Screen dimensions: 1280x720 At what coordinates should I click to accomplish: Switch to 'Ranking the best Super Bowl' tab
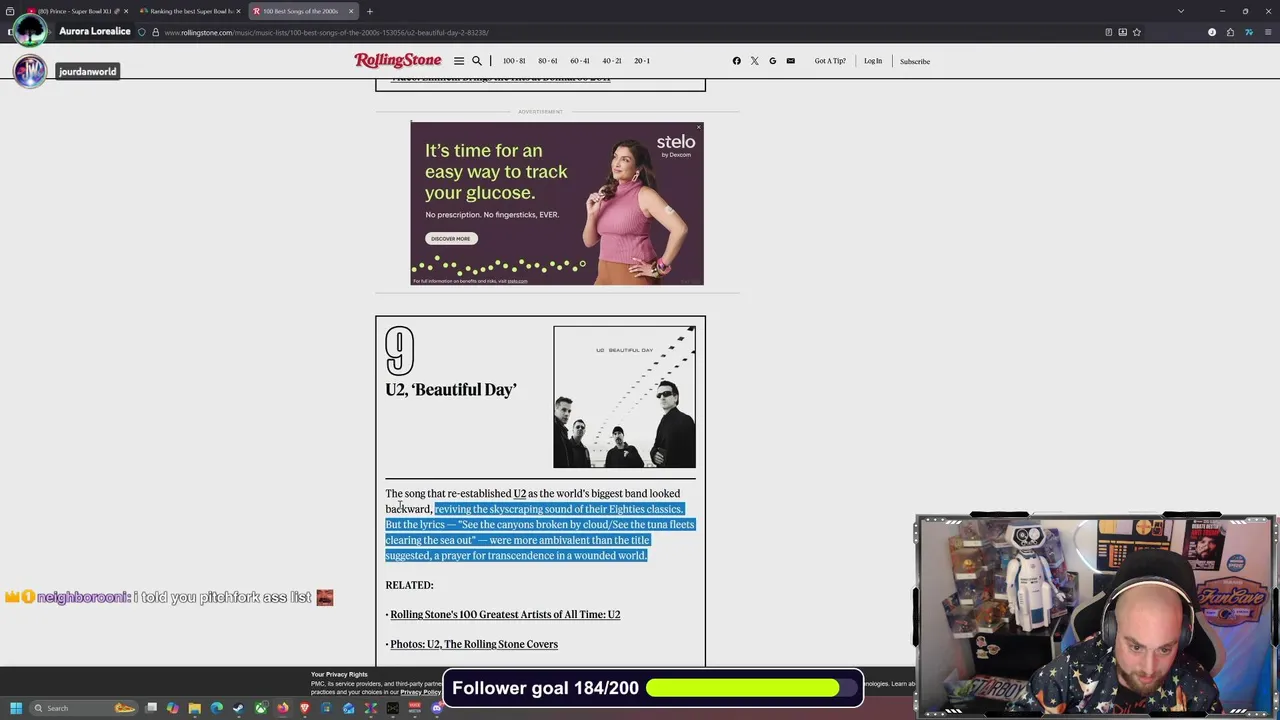click(190, 11)
